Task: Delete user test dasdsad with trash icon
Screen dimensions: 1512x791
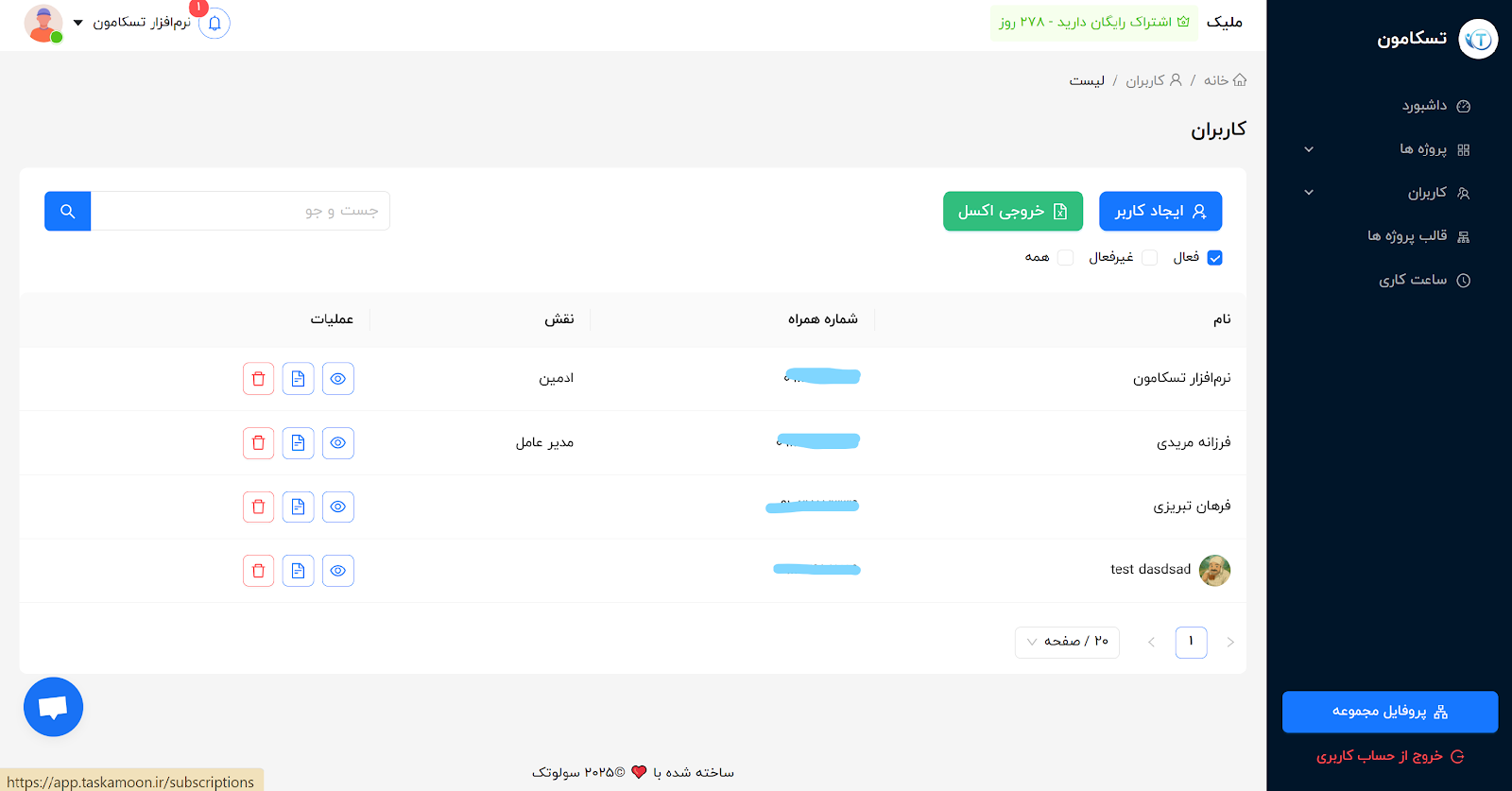Action: 258,571
